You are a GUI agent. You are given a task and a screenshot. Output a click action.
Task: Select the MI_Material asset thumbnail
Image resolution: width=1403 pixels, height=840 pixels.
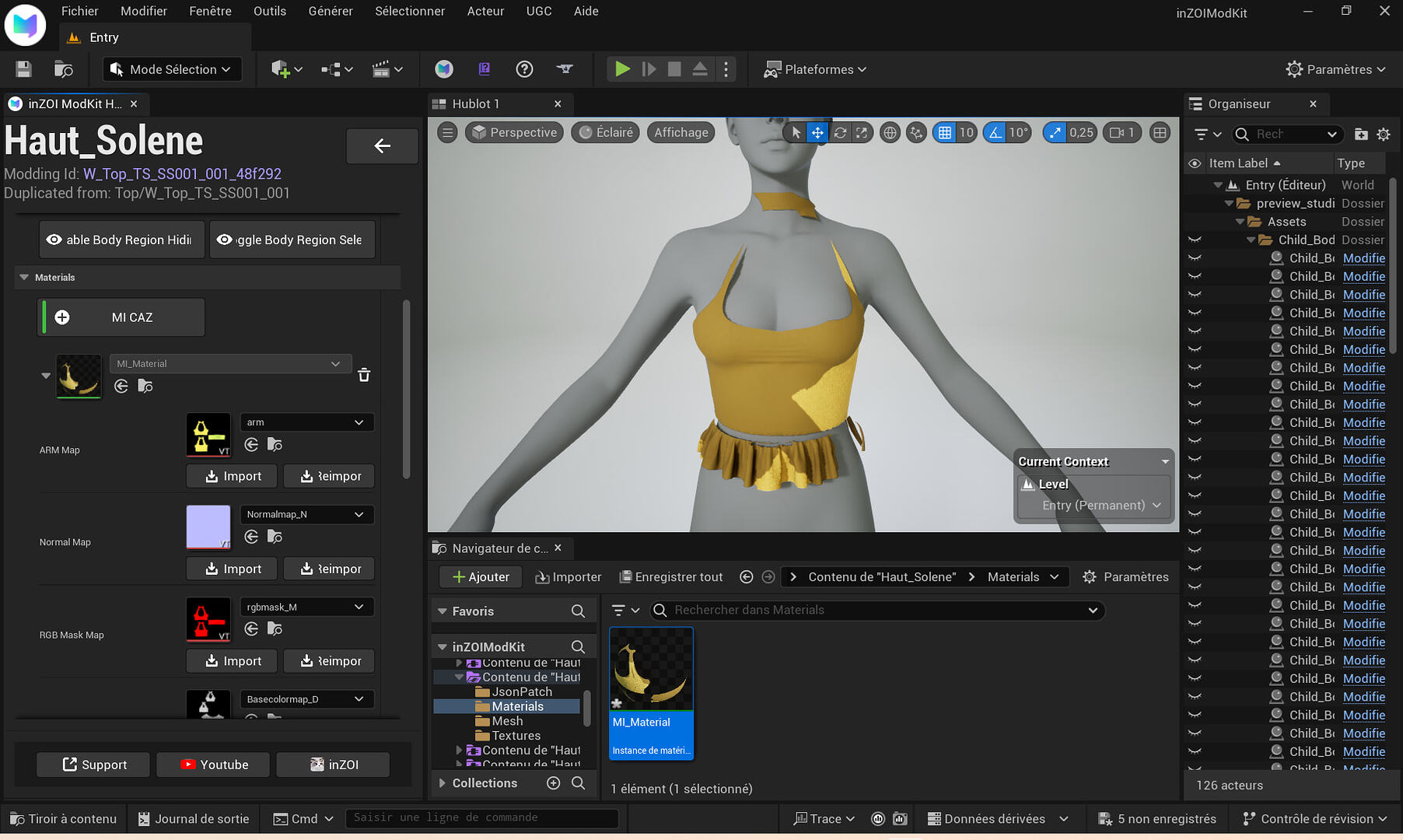(650, 669)
